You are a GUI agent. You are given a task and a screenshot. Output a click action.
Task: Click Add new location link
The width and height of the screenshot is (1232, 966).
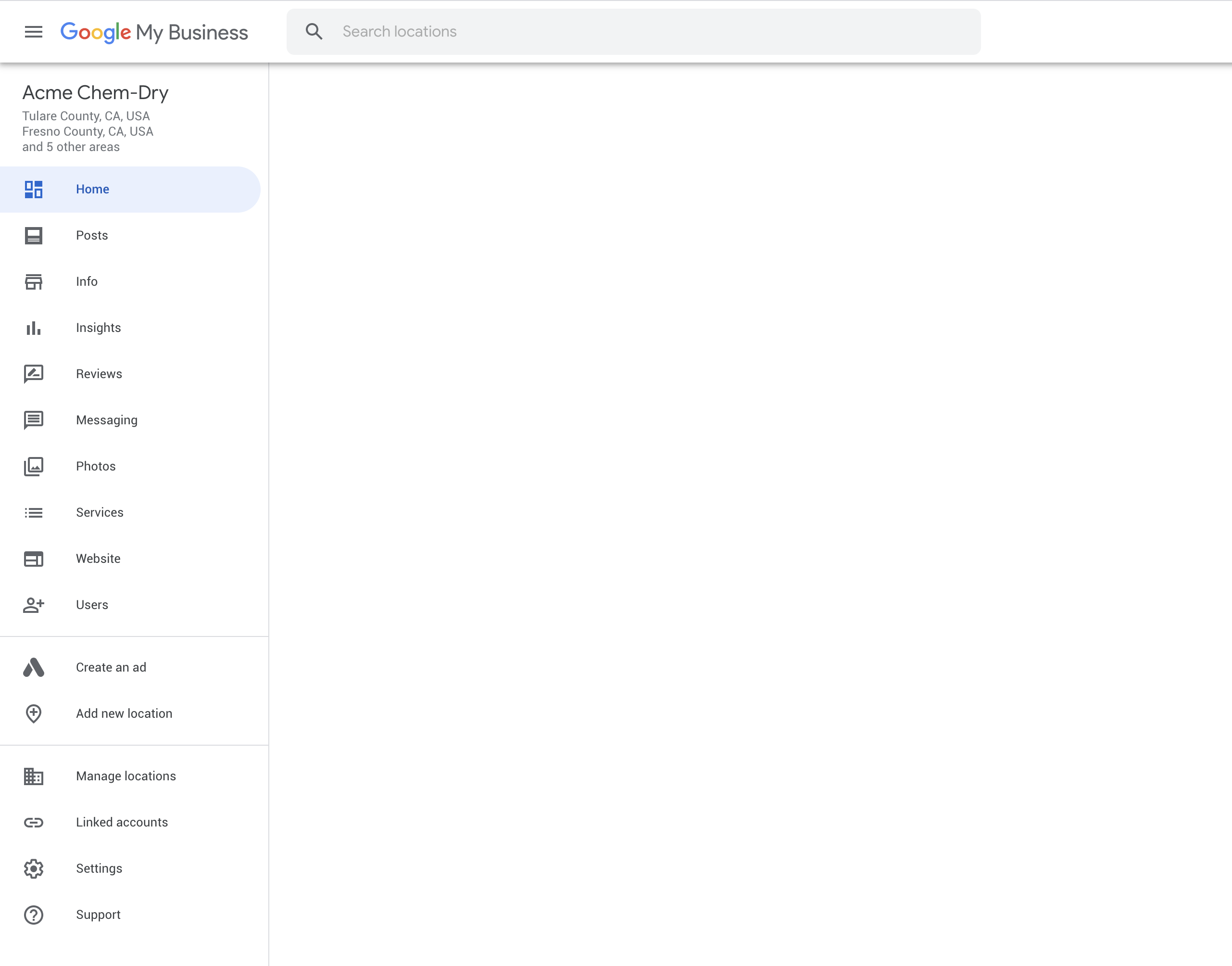click(125, 714)
